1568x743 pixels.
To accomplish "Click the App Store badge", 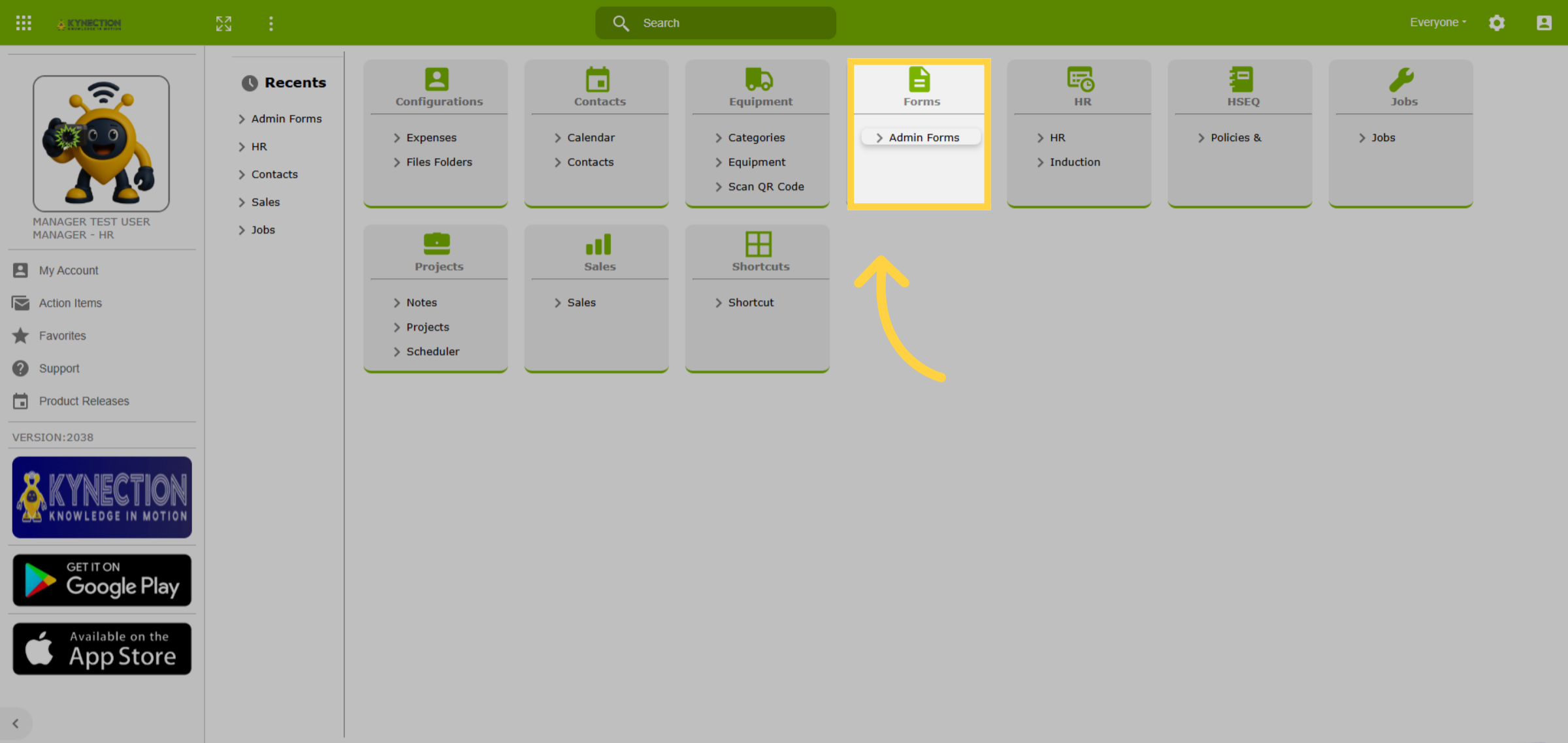I will [102, 648].
